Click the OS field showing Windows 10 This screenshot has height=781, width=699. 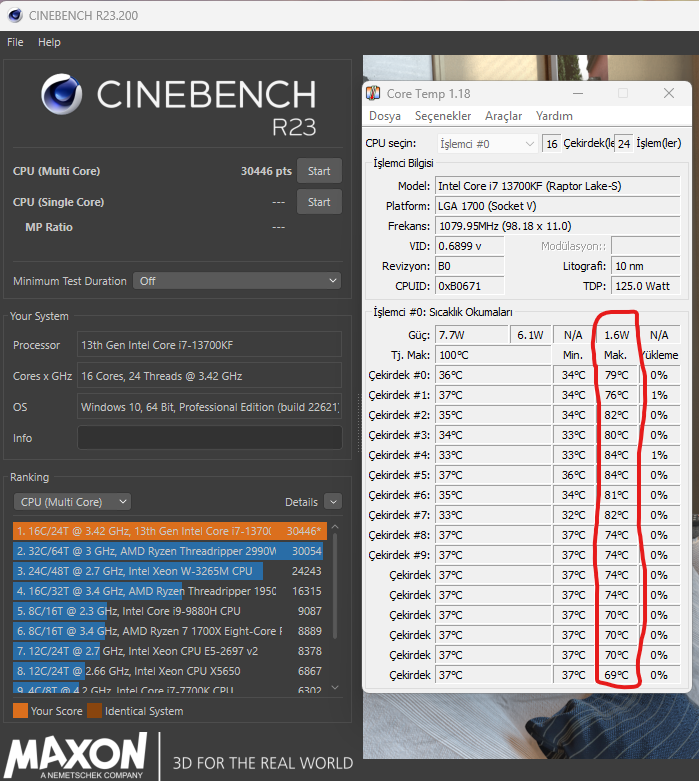coord(210,407)
